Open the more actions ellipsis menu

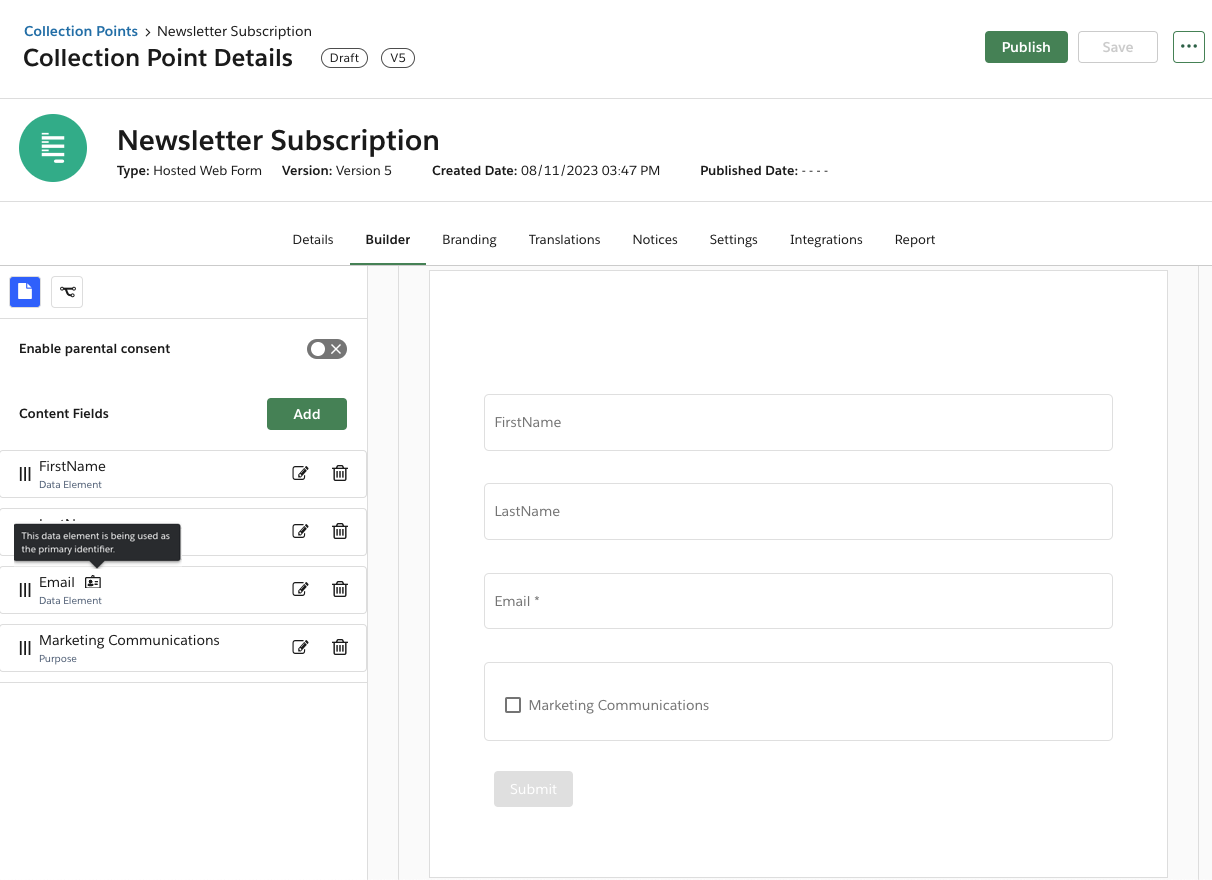(1188, 46)
